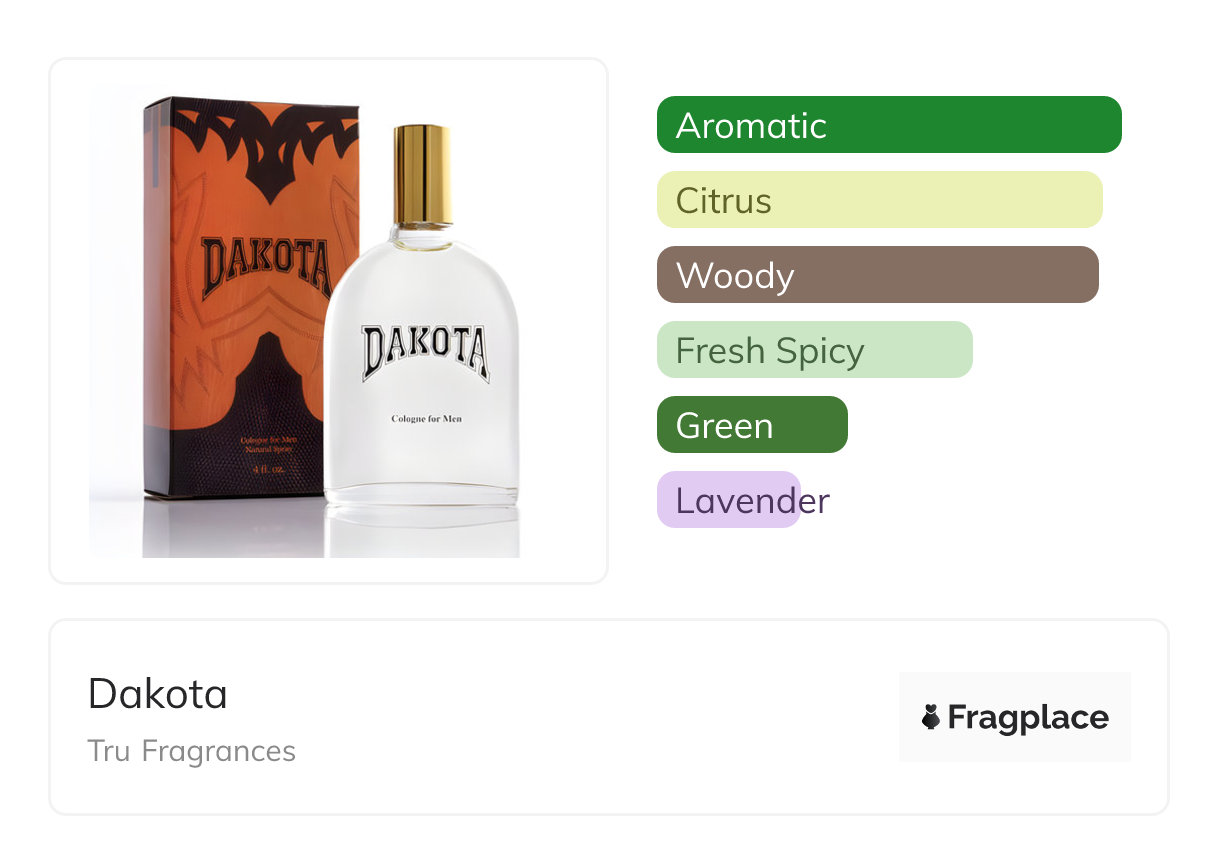Click the gold cap of the cologne bottle

(x=423, y=176)
